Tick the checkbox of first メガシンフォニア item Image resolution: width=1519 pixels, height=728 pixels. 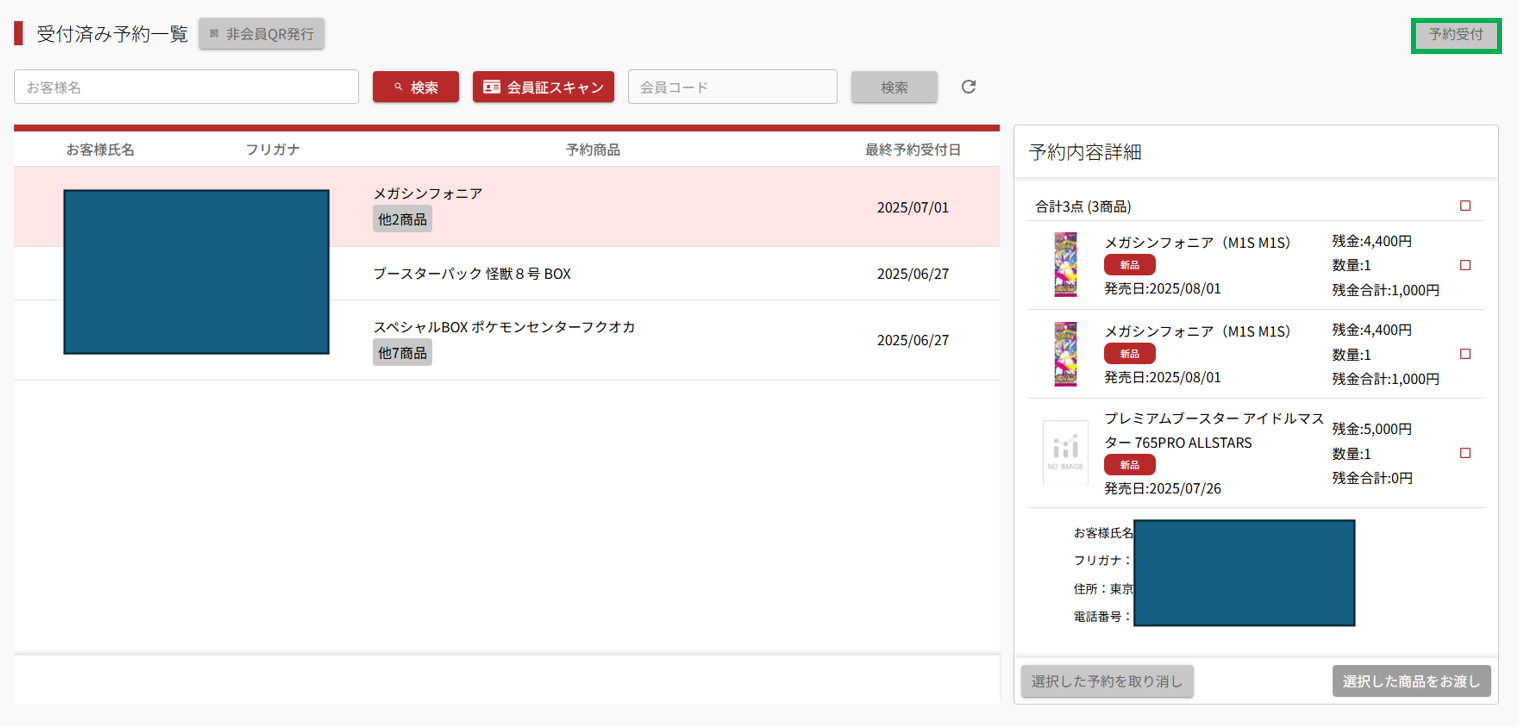1466,265
